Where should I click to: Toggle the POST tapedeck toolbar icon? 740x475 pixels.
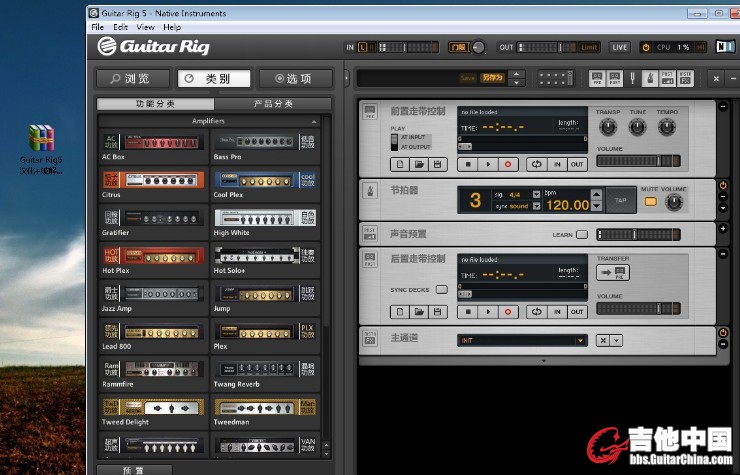[x=614, y=78]
